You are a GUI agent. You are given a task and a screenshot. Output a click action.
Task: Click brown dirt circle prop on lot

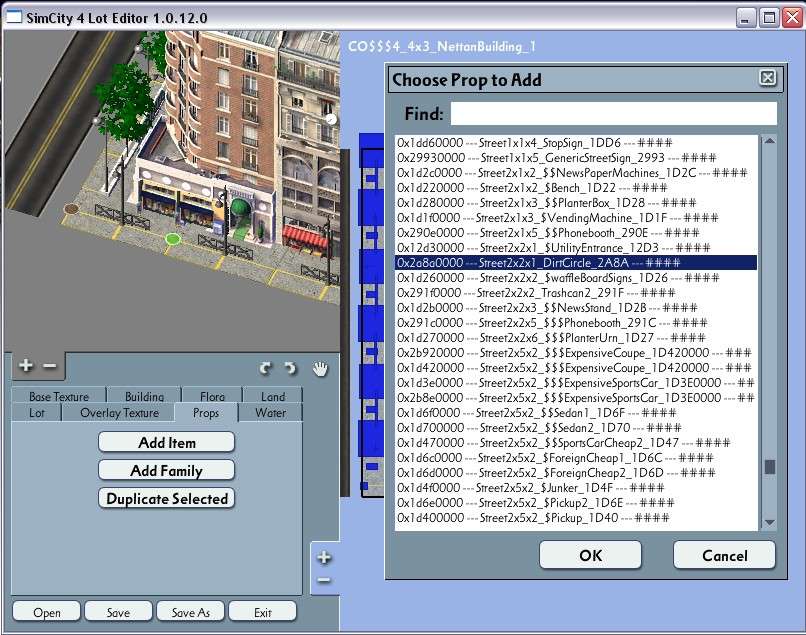[x=71, y=209]
